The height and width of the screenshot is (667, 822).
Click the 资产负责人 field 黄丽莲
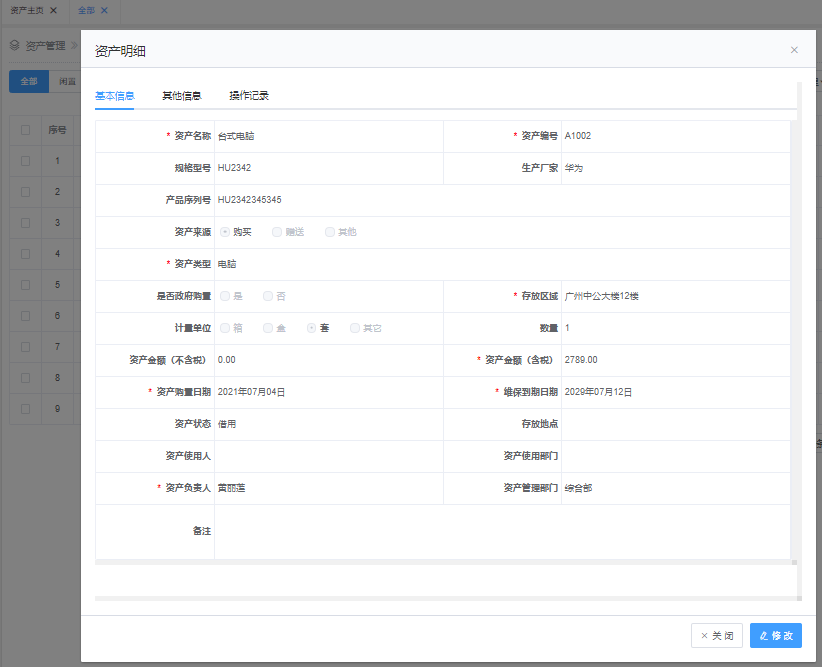pyautogui.click(x=329, y=488)
